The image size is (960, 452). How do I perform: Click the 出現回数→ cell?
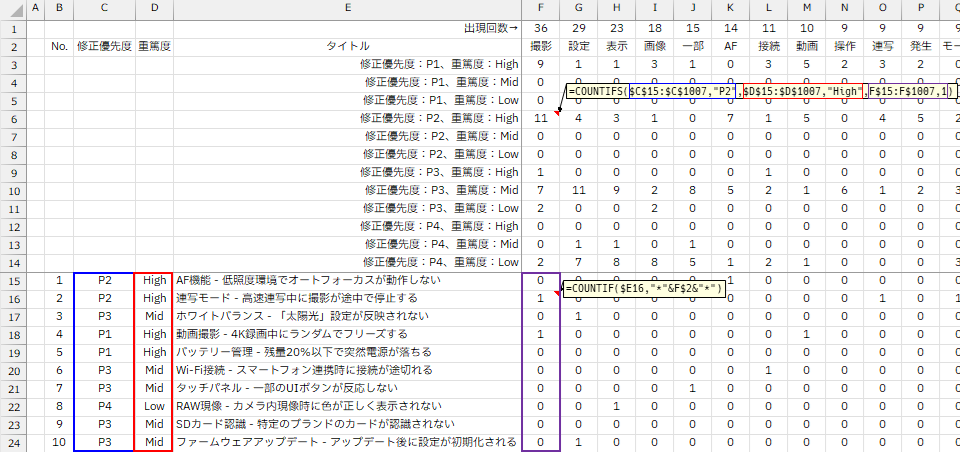coord(347,28)
